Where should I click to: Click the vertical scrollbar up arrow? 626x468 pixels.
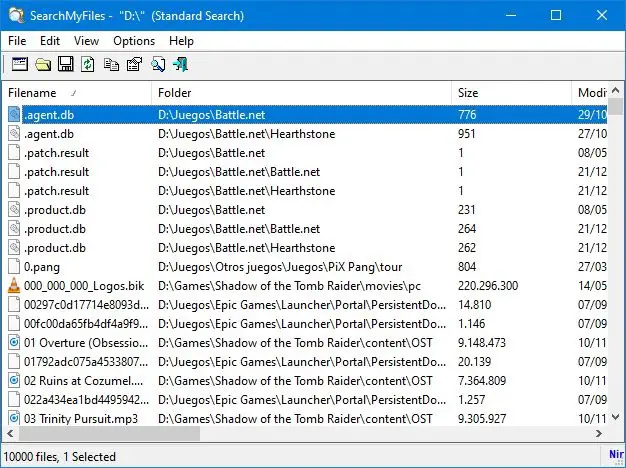[x=616, y=91]
